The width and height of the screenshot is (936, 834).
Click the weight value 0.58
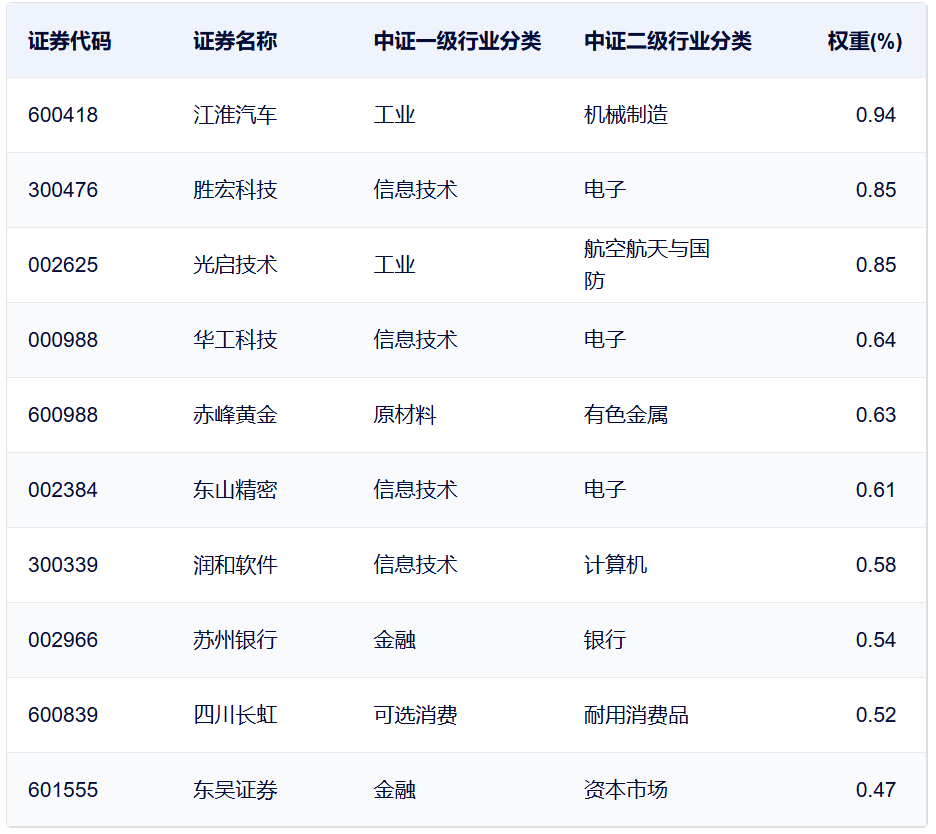(x=875, y=565)
